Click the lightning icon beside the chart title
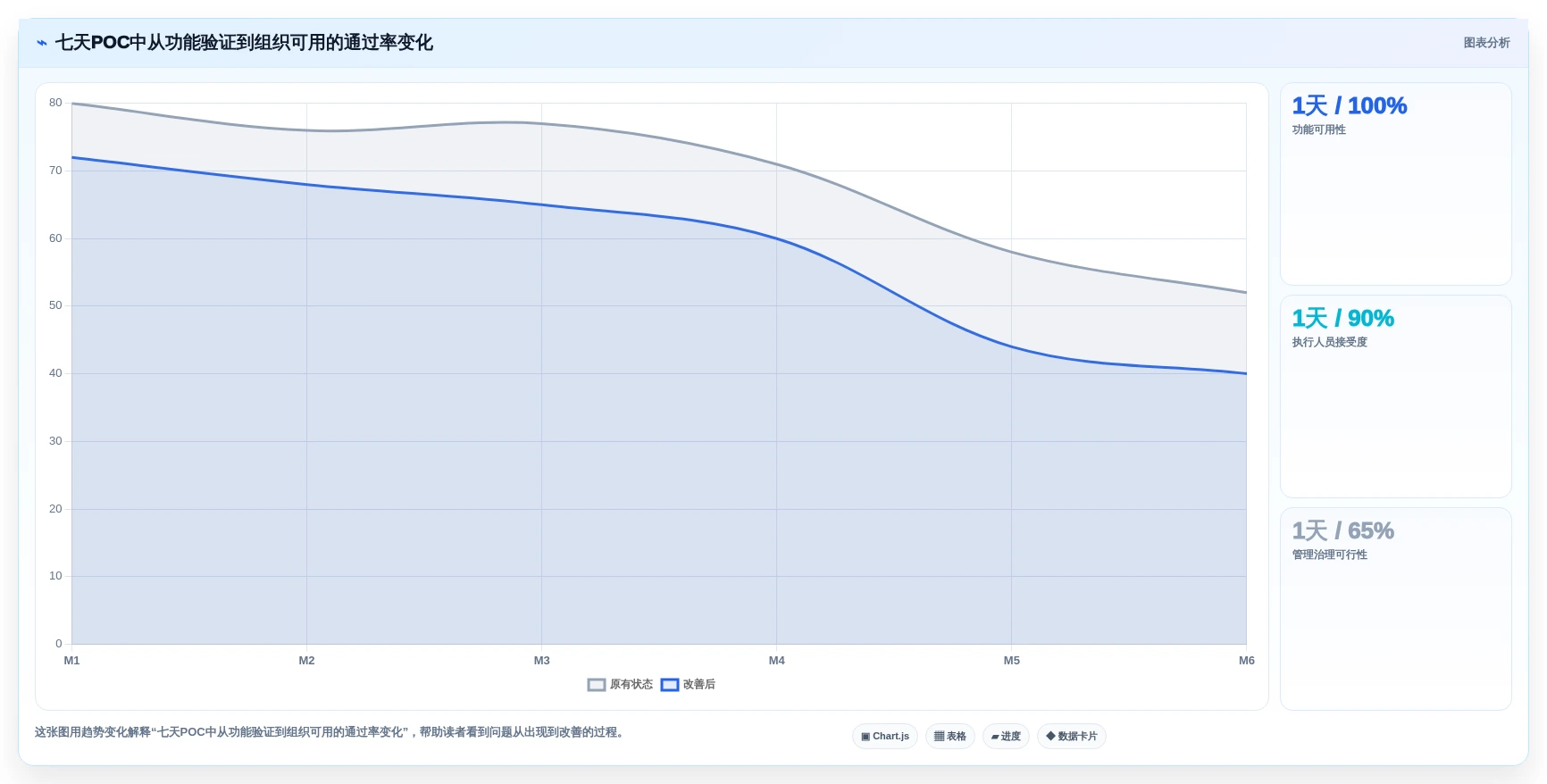This screenshot has height=784, width=1547. [x=41, y=43]
